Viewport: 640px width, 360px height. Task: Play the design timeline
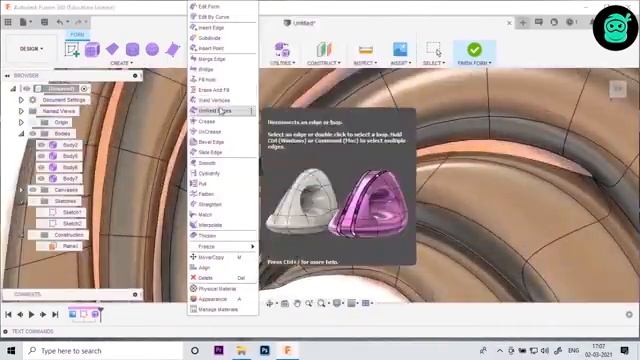(31, 315)
